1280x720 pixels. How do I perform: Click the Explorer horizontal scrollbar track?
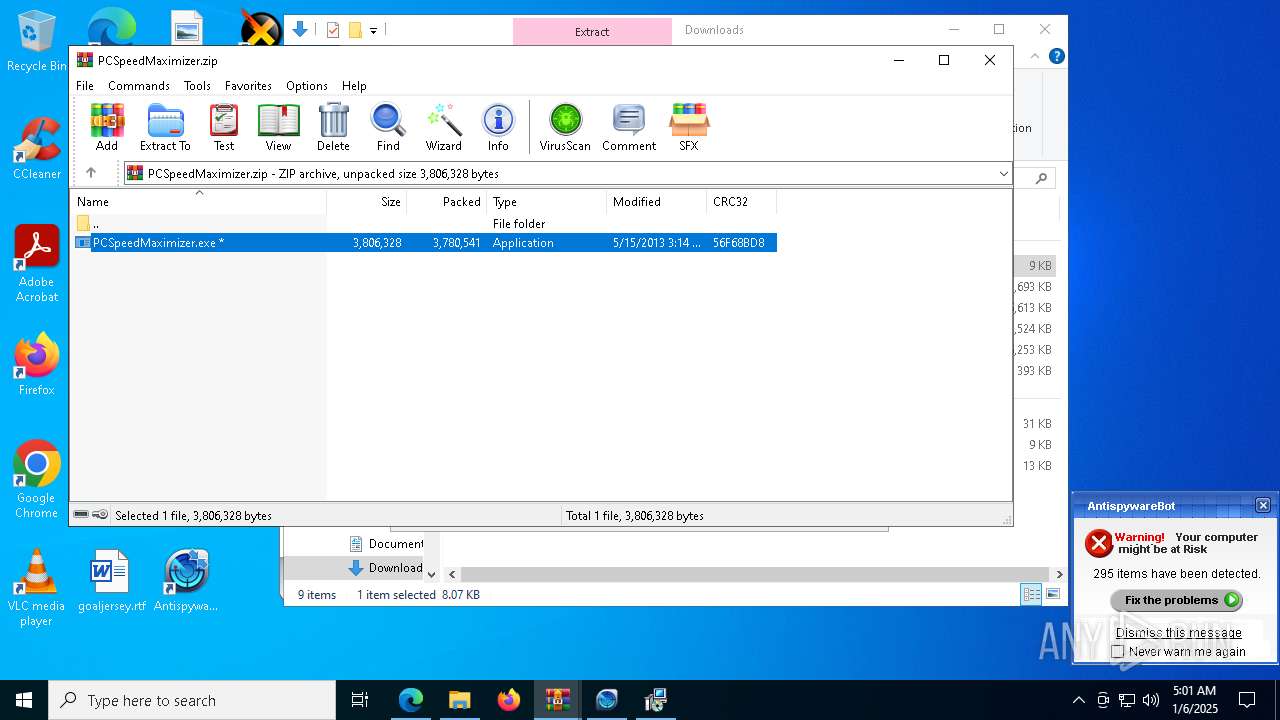(x=755, y=574)
